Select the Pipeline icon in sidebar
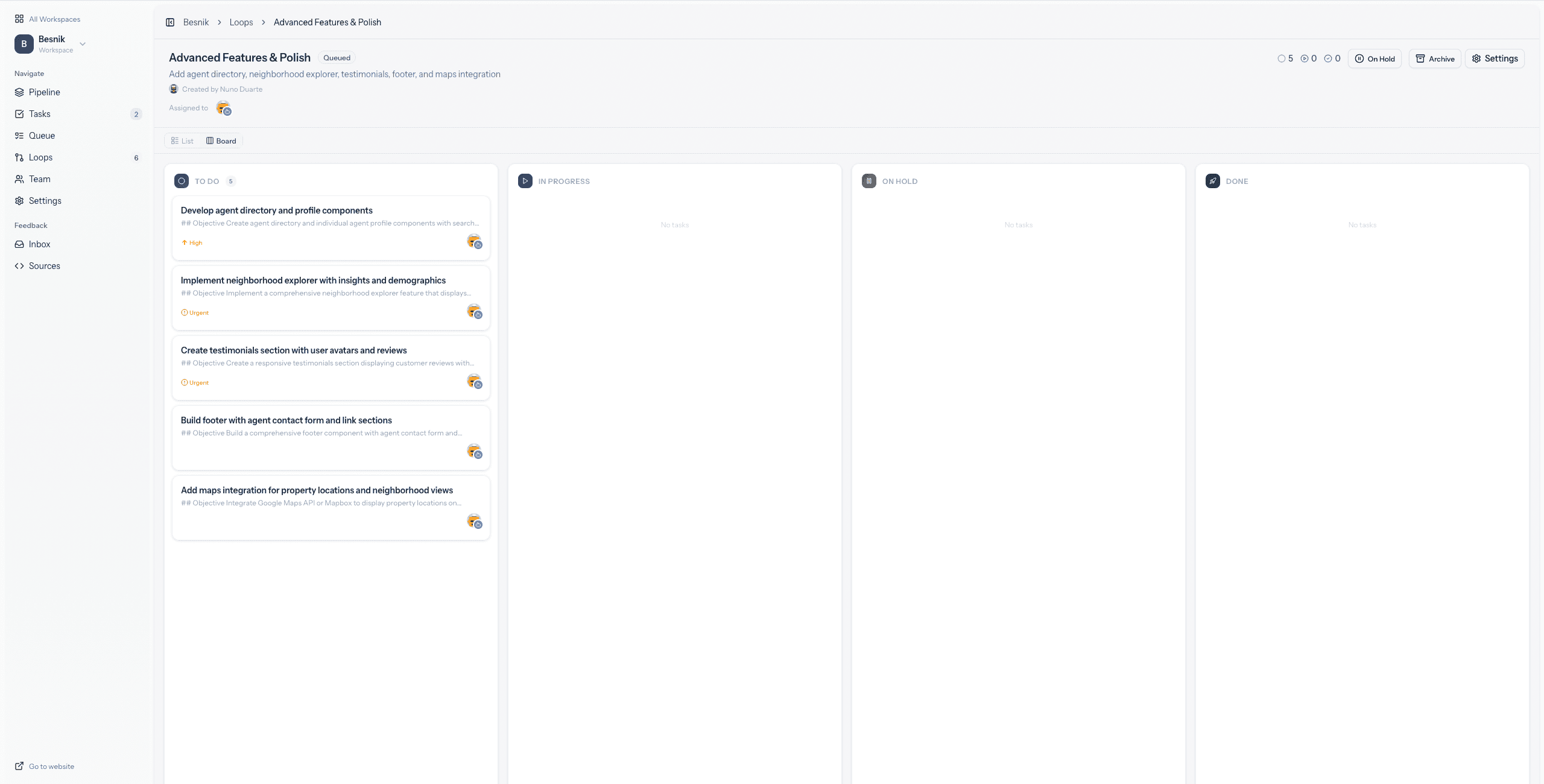 [20, 92]
